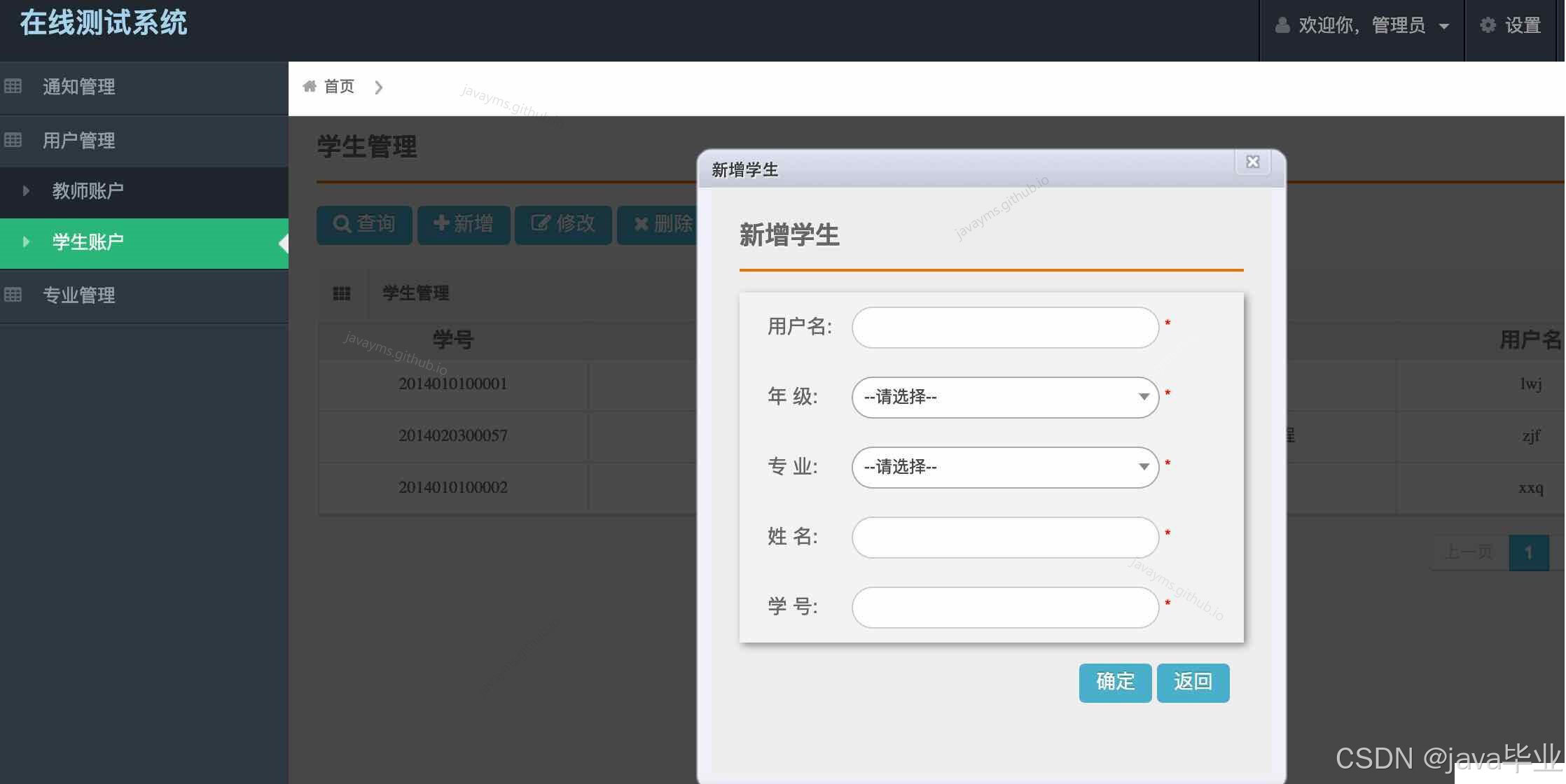
Task: Click 用户管理 in the left menu
Action: (x=78, y=140)
